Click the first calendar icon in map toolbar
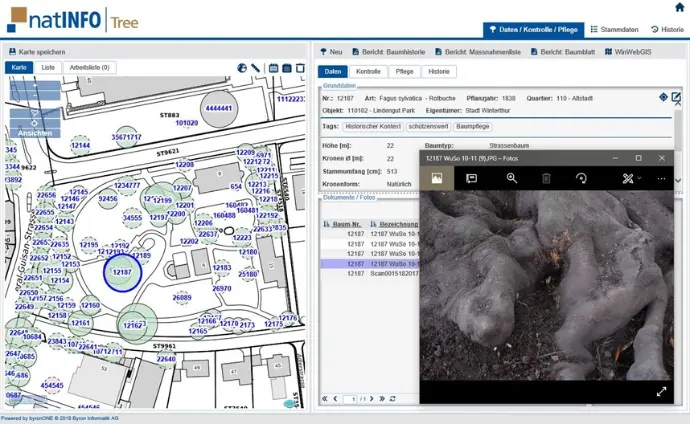Image resolution: width=690 pixels, height=424 pixels. pyautogui.click(x=273, y=68)
